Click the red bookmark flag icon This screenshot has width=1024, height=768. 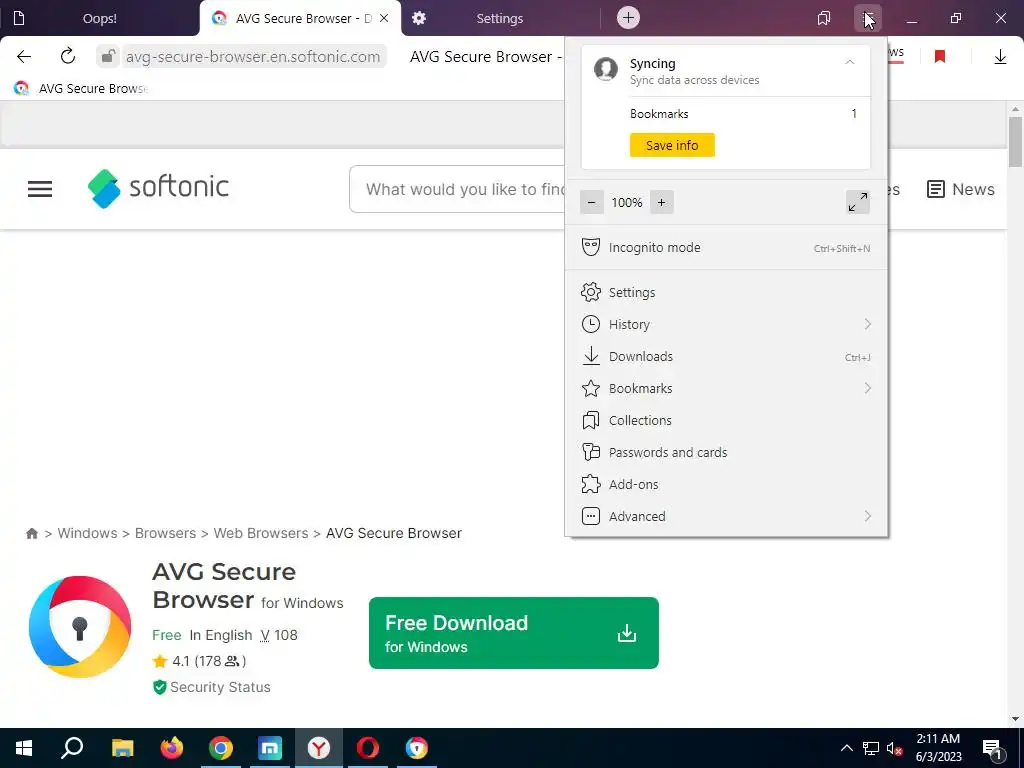[x=940, y=57]
